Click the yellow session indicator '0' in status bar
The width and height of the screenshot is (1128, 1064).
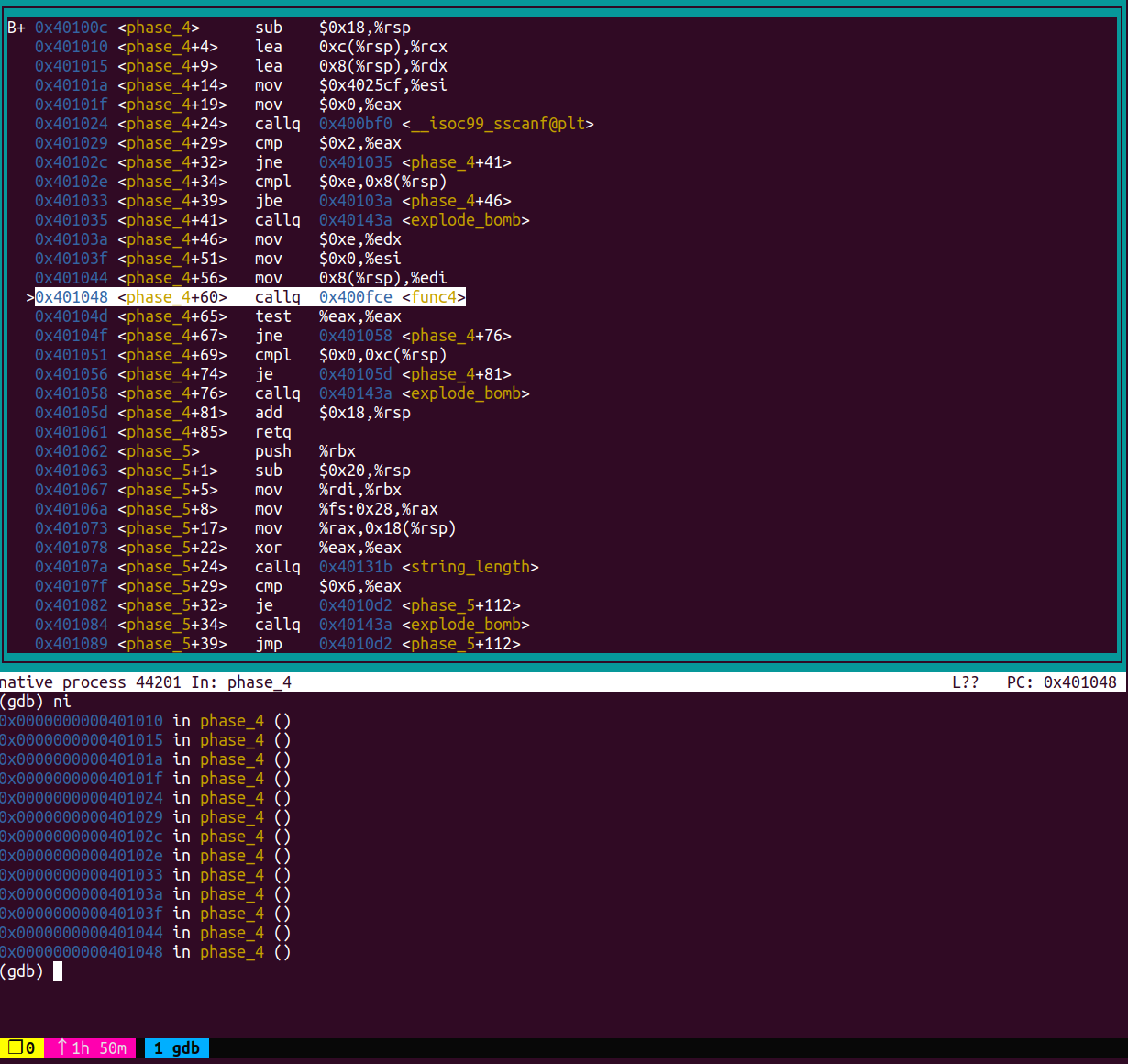tap(22, 1047)
